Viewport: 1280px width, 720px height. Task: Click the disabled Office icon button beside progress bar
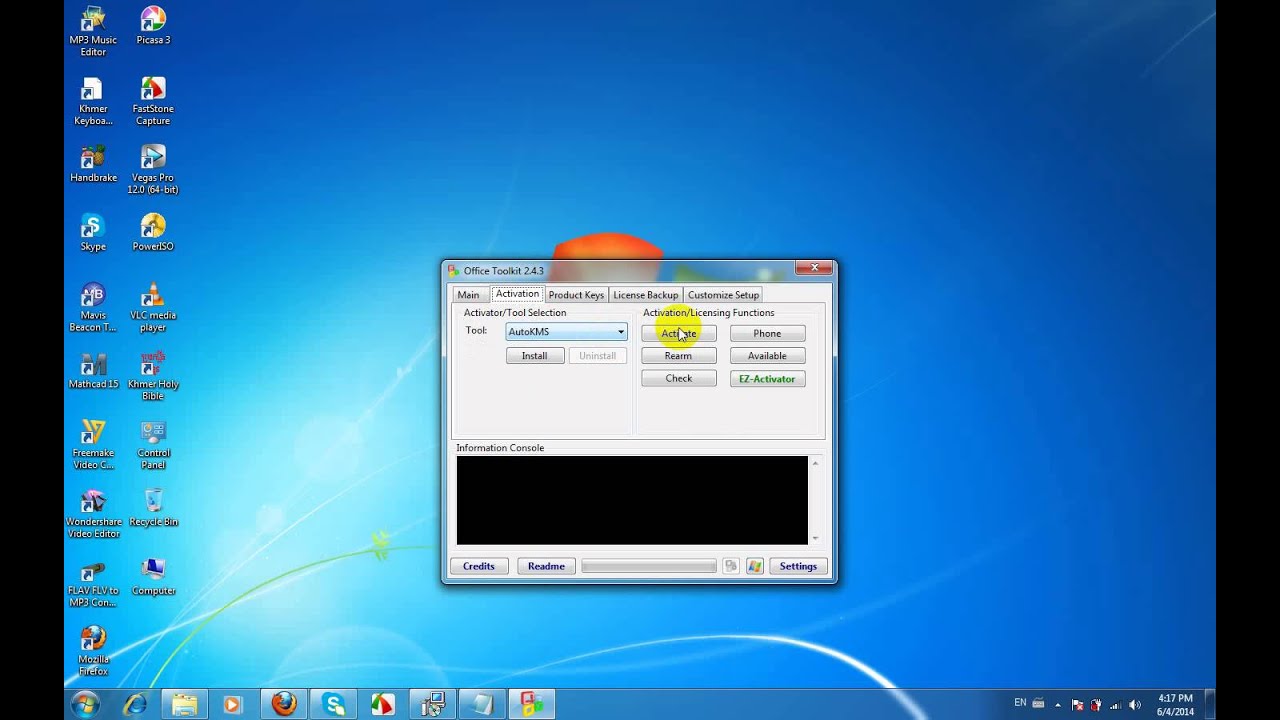pos(731,566)
